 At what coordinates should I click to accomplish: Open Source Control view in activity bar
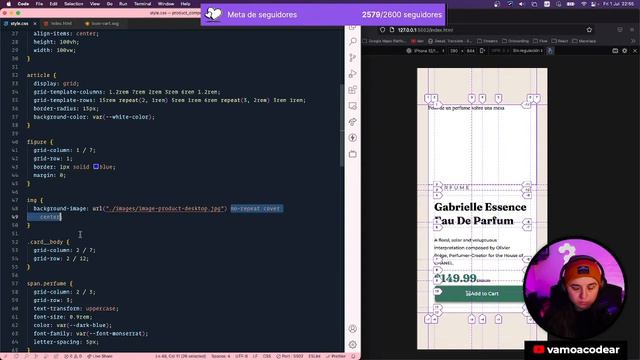pyautogui.click(x=353, y=58)
